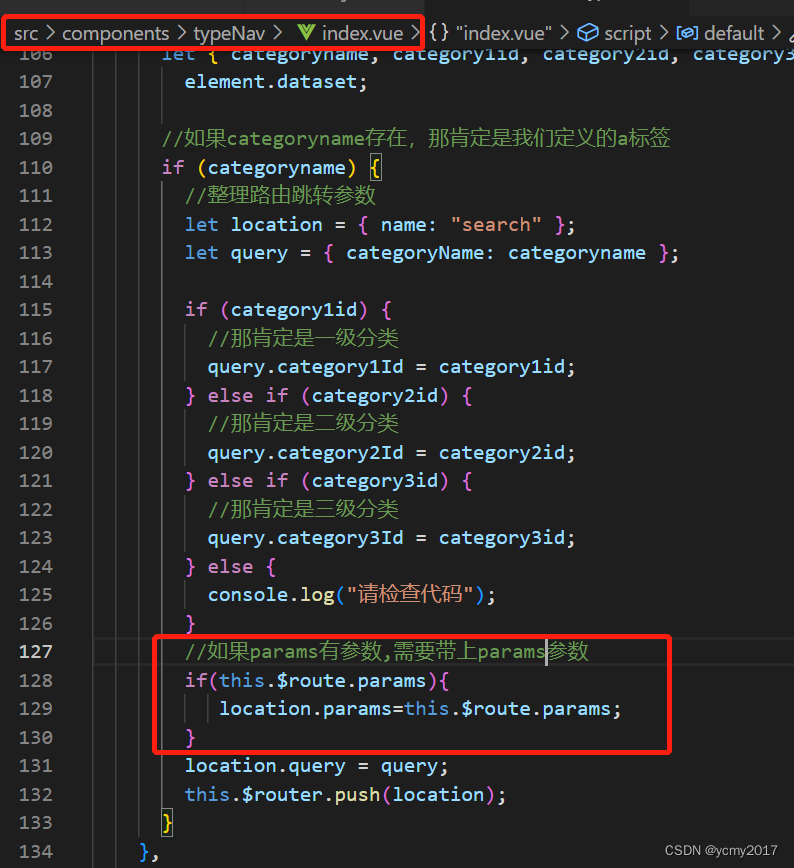Click "if(this.$route.params){" on line 128
Screen dimensions: 794x868
pos(317,681)
